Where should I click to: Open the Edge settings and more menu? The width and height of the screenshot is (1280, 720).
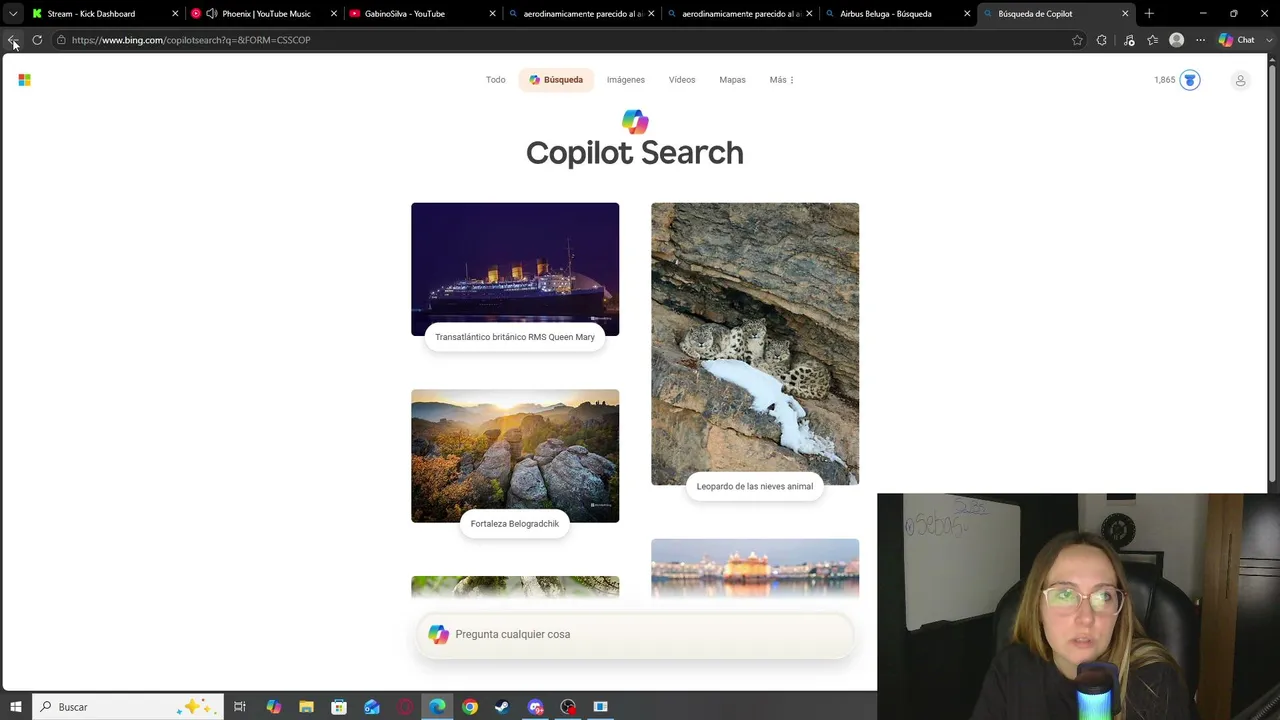1200,40
